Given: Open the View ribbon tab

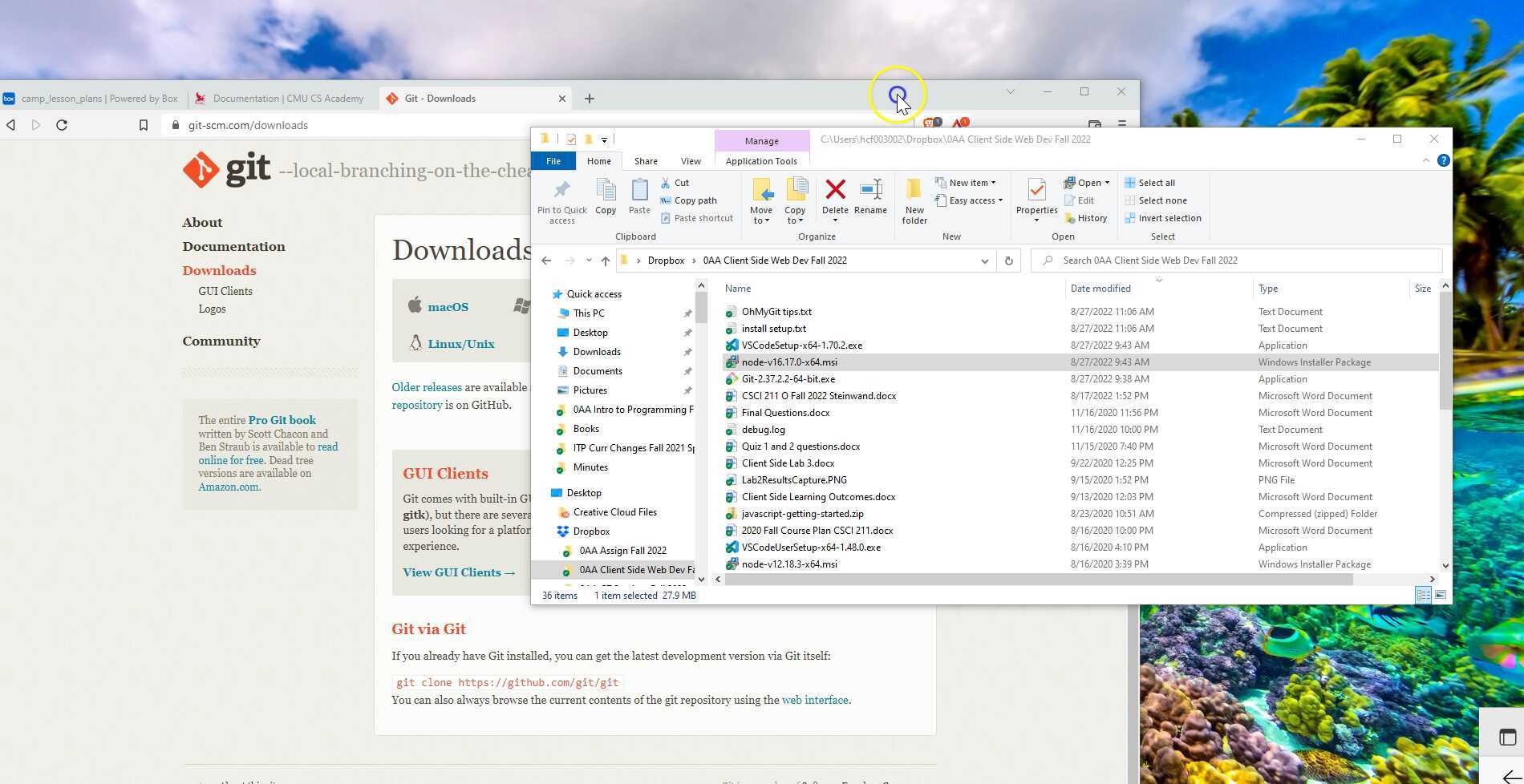Looking at the screenshot, I should click(x=690, y=161).
